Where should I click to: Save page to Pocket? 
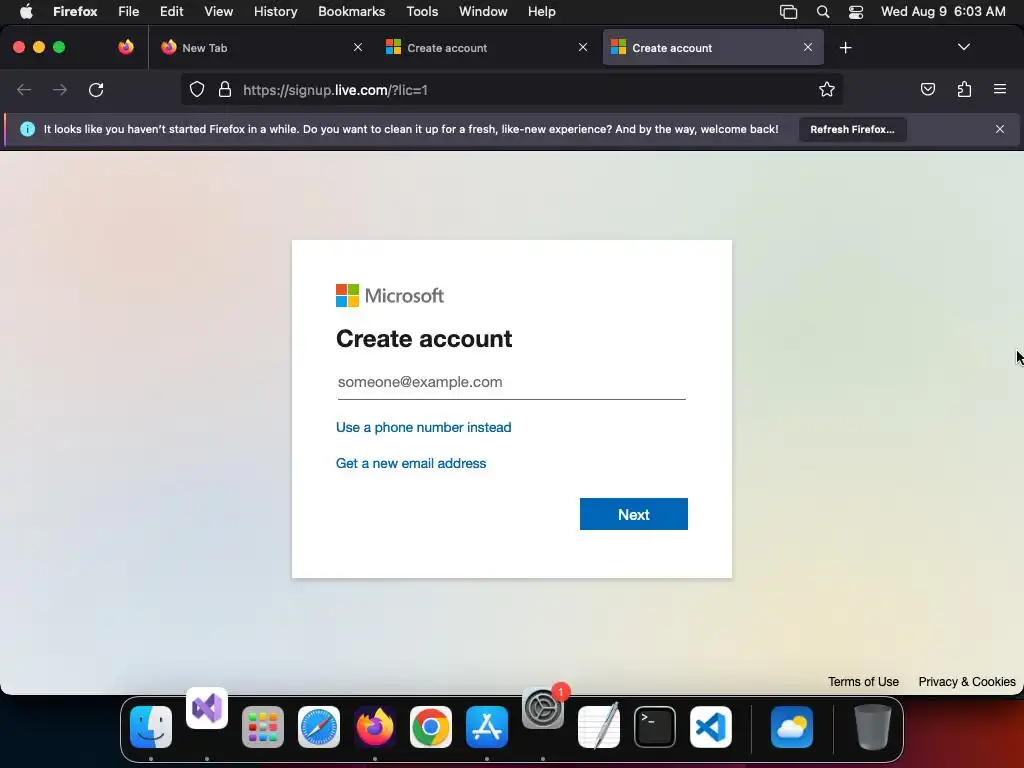pyautogui.click(x=927, y=89)
